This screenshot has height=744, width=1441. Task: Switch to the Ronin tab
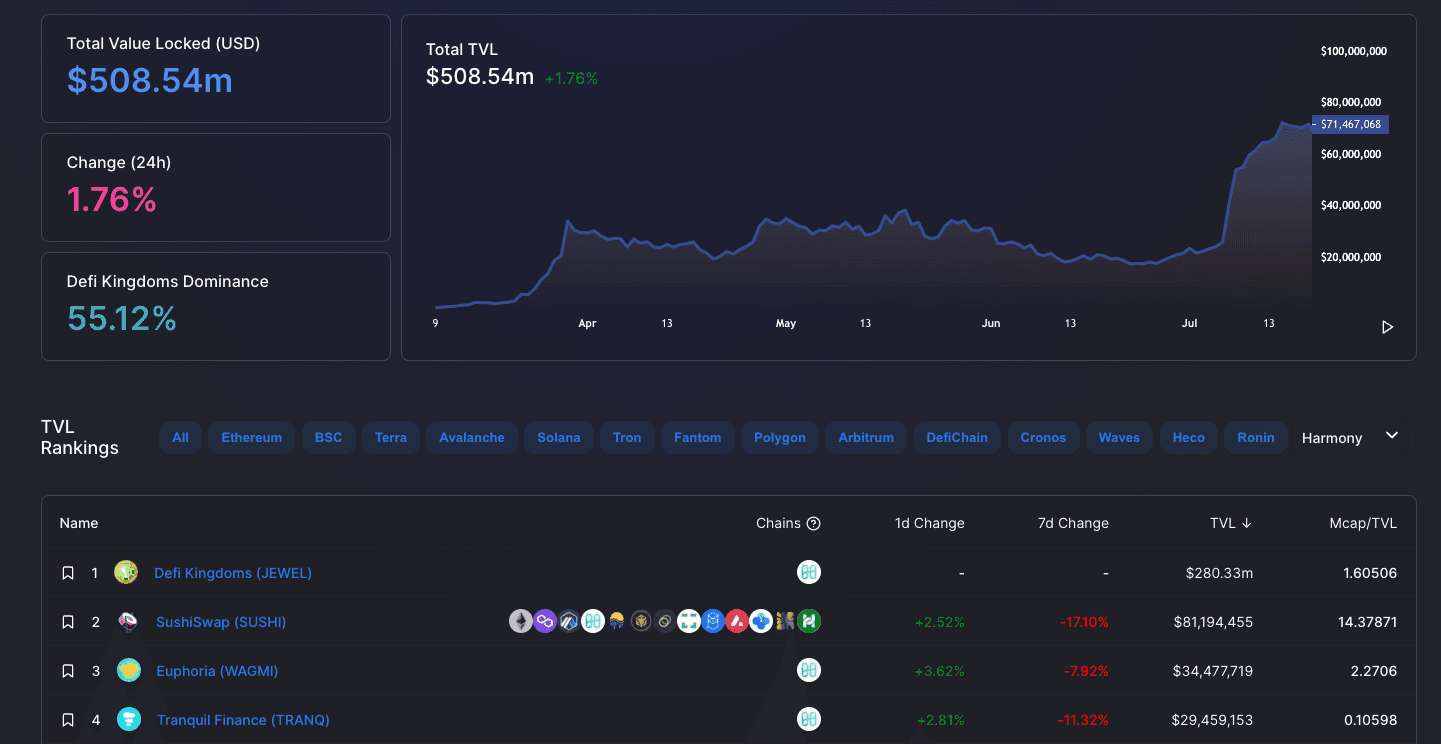tap(1256, 438)
